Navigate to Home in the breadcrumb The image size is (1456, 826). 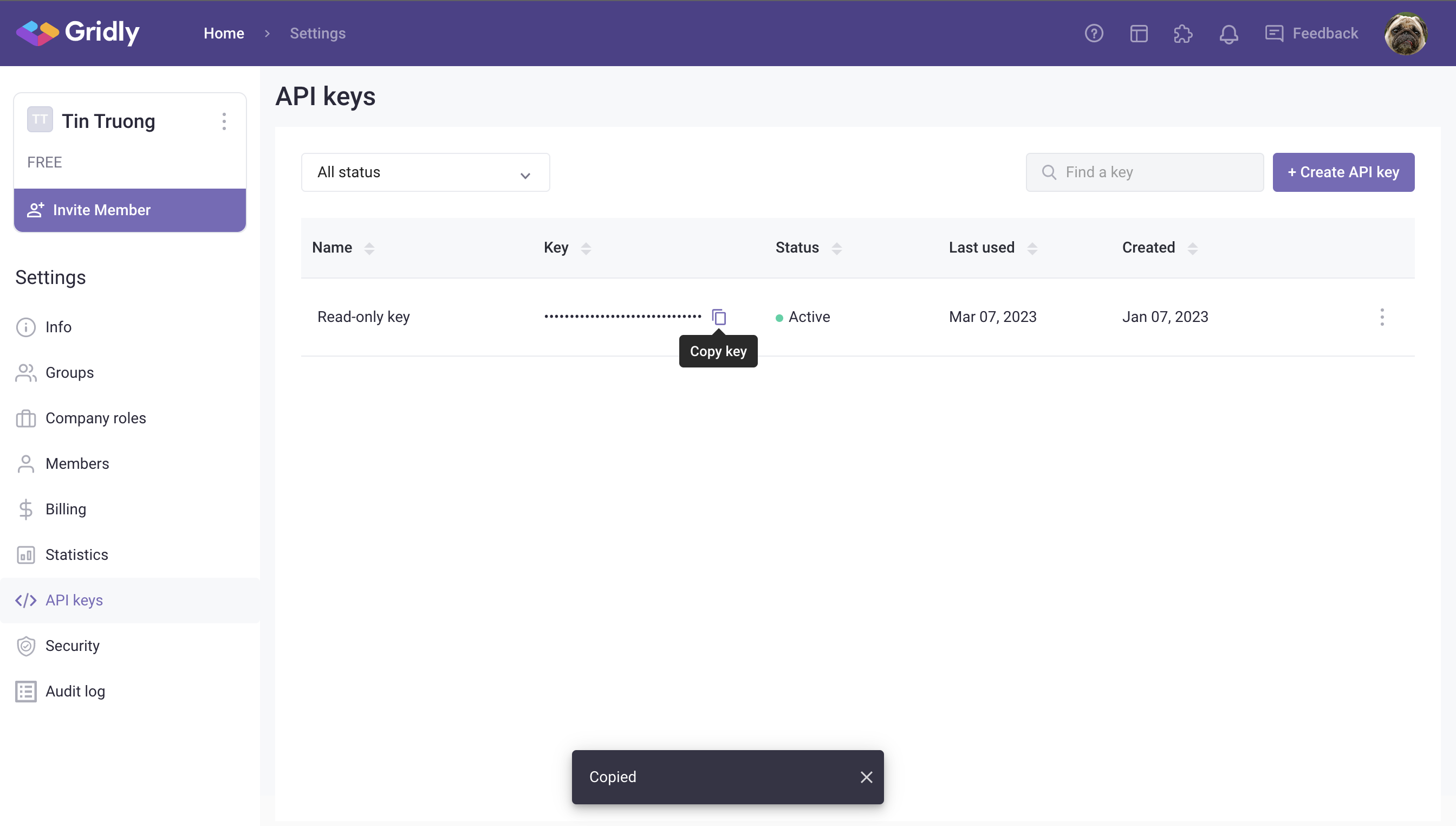click(x=224, y=34)
